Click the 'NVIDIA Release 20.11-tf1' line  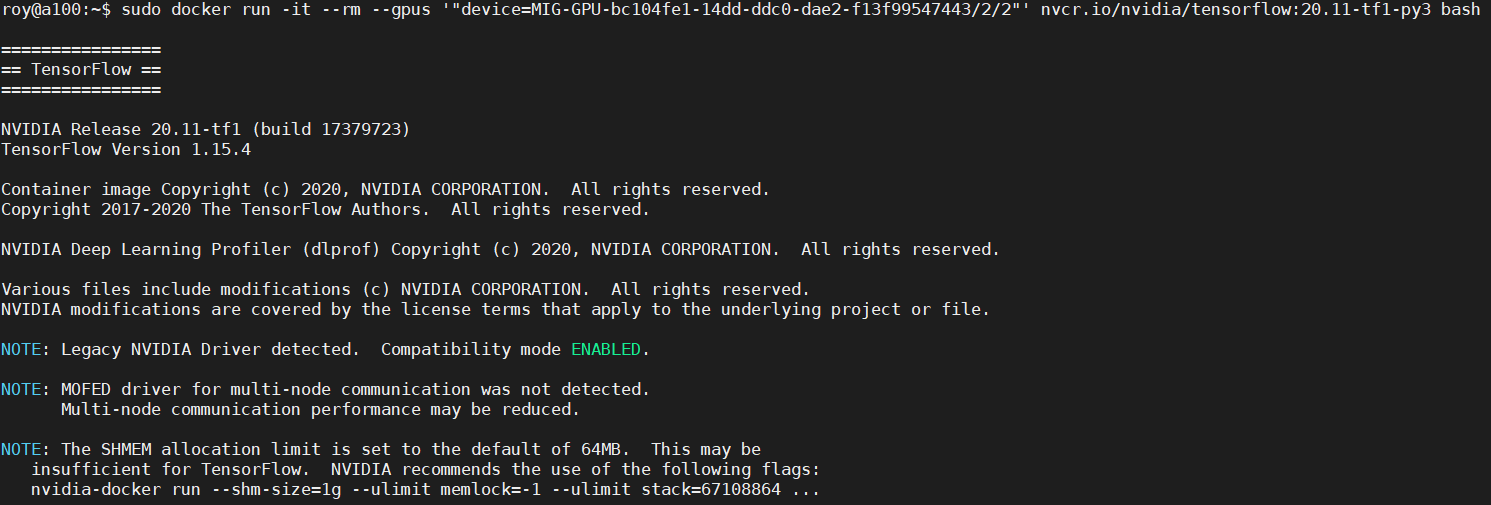click(x=121, y=130)
